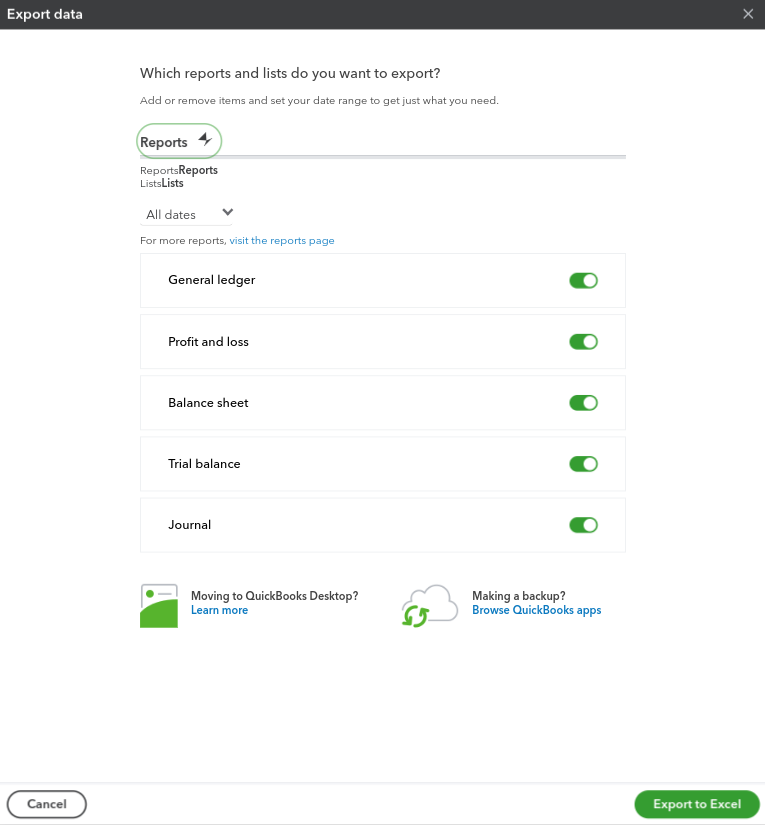765x825 pixels.
Task: Click Learn more about QuickBooks Desktop
Action: pyautogui.click(x=219, y=610)
